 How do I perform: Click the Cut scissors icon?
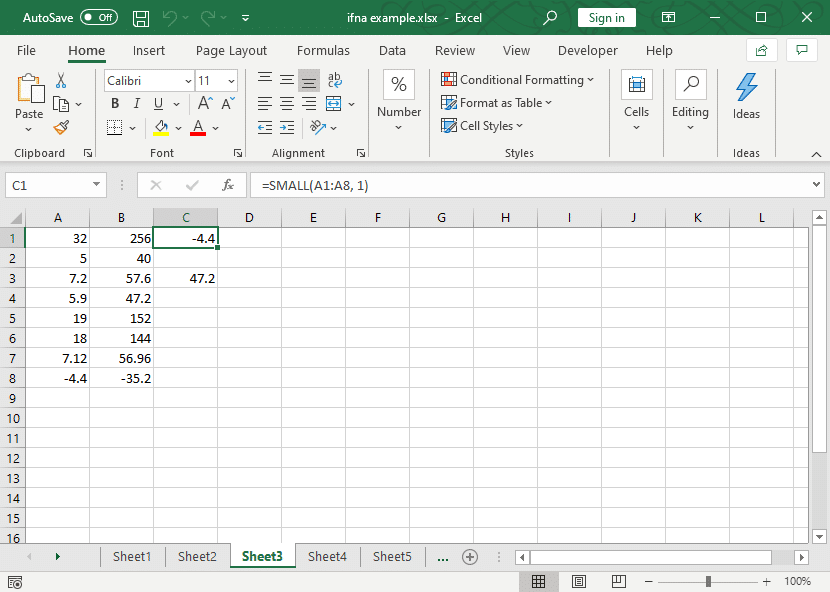[61, 80]
